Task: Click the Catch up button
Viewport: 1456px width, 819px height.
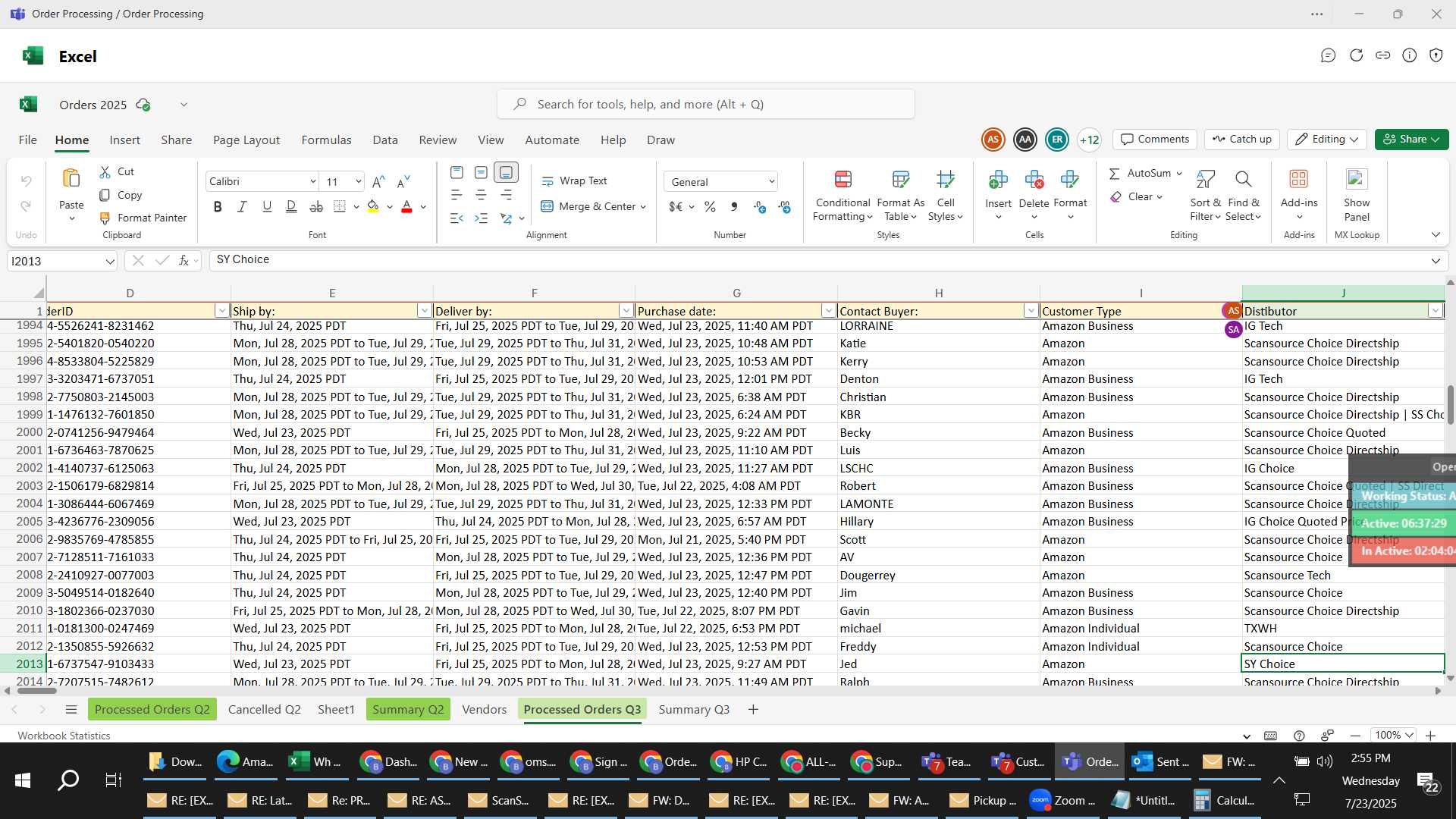Action: coord(1242,140)
